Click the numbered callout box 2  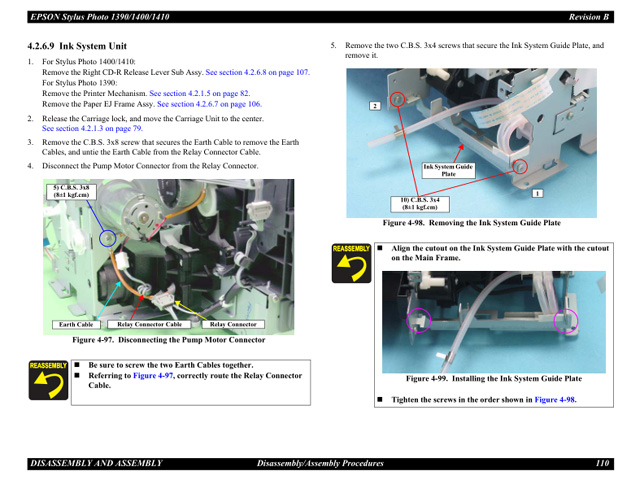click(374, 105)
